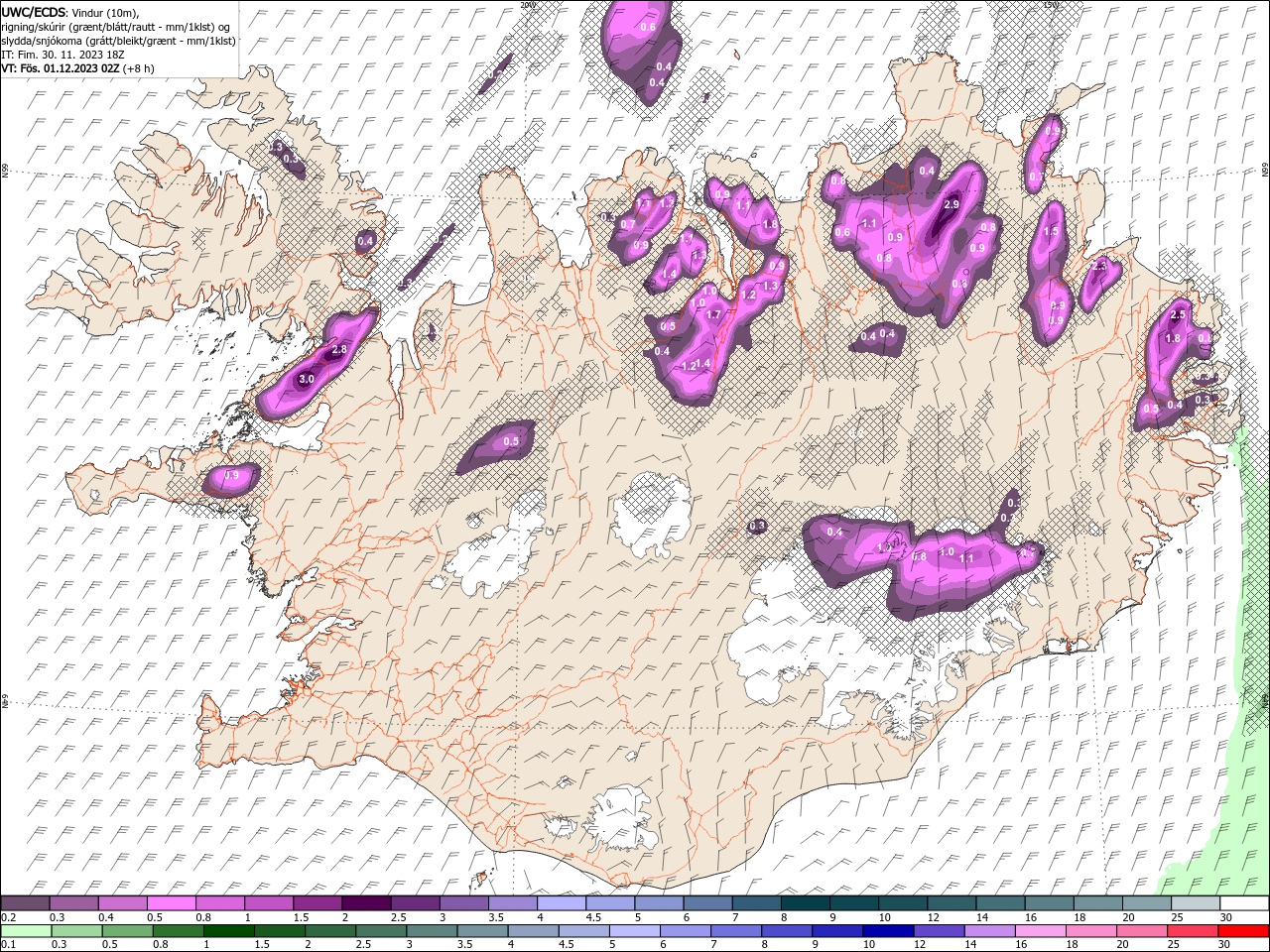The height and width of the screenshot is (952, 1270).
Task: Click the light pink rain swatch at 16
Action: [1040, 931]
